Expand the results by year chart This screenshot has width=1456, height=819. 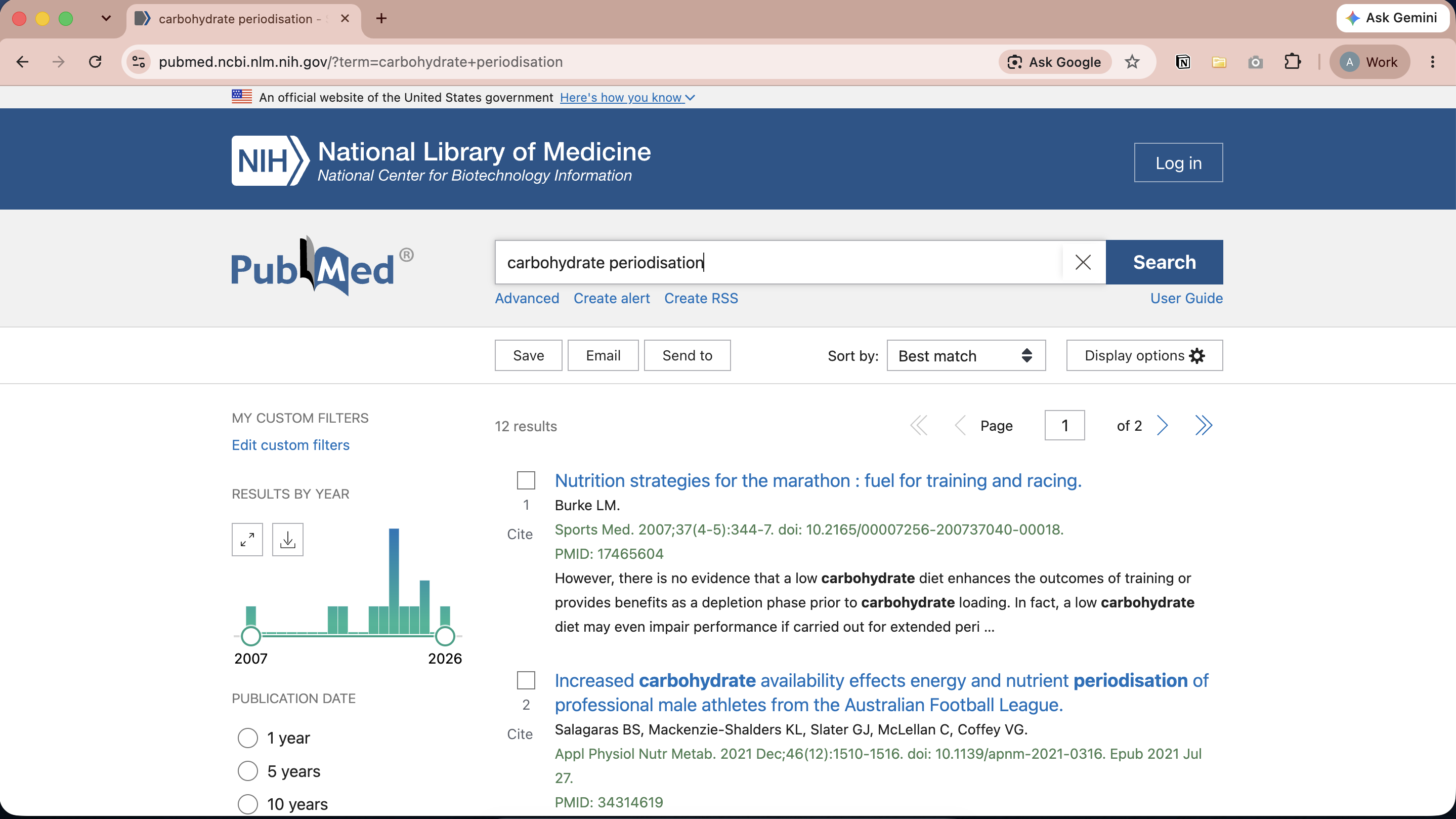(247, 540)
